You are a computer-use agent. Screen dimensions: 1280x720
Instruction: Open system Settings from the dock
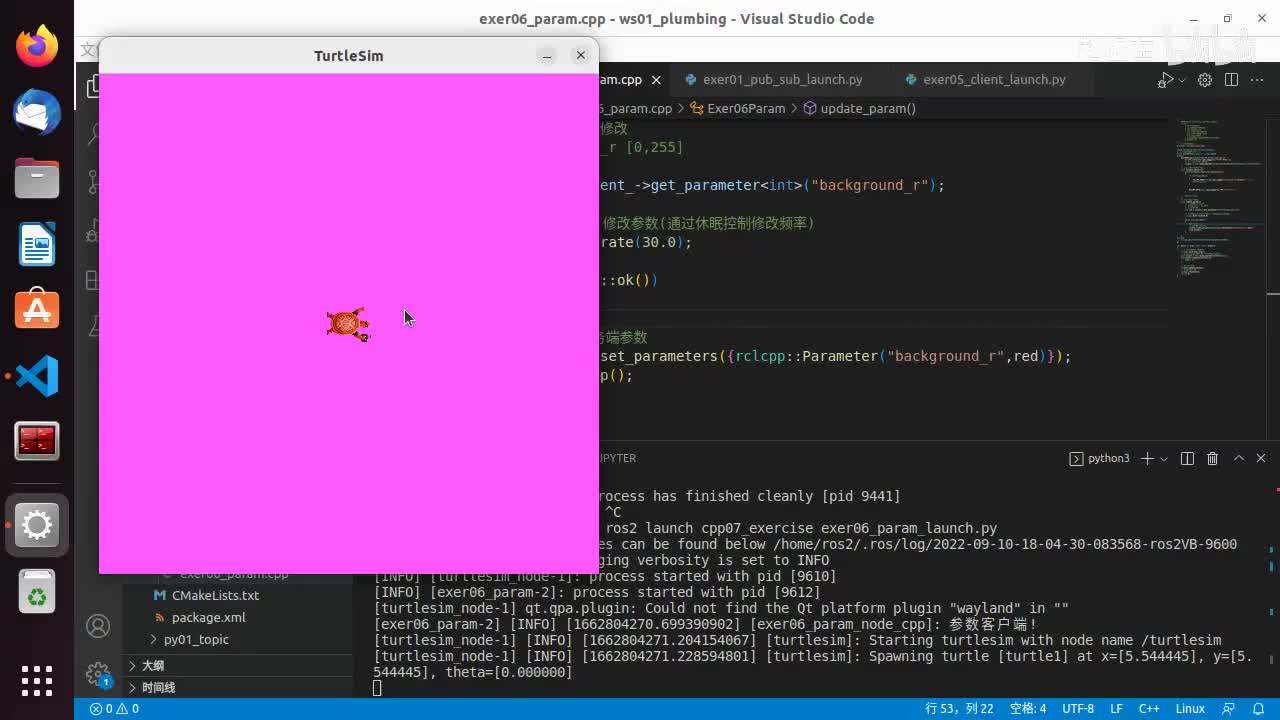pos(37,525)
